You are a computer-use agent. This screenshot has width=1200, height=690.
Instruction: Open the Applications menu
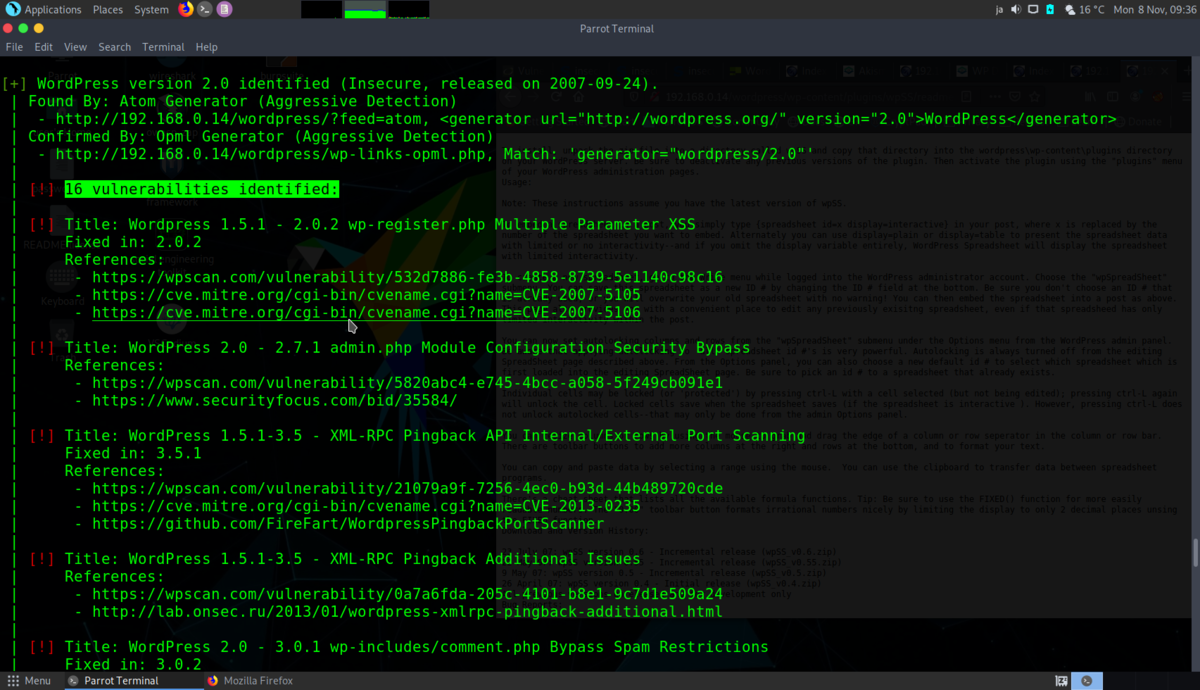(53, 9)
